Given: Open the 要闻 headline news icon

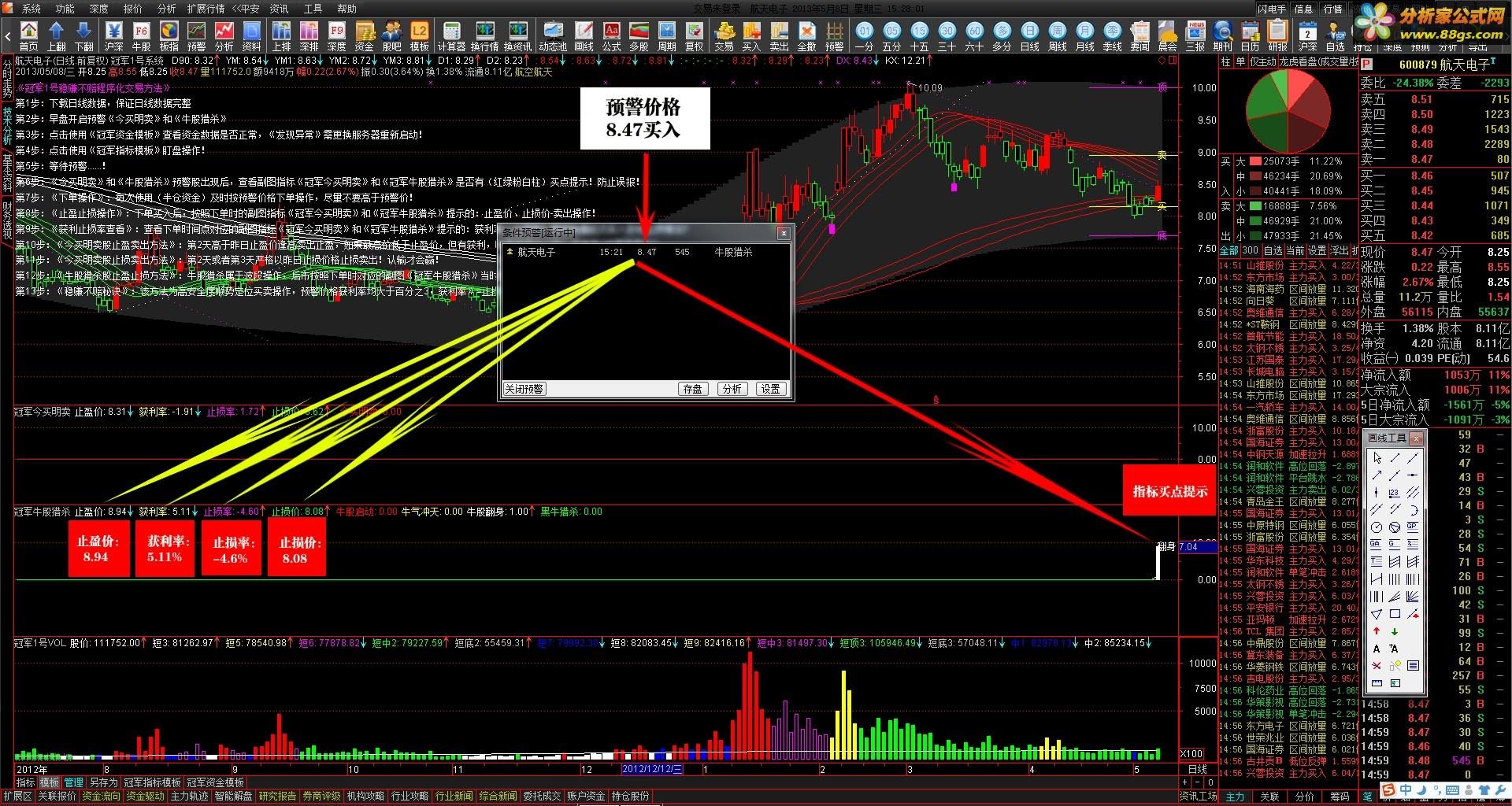Looking at the screenshot, I should [x=1140, y=35].
